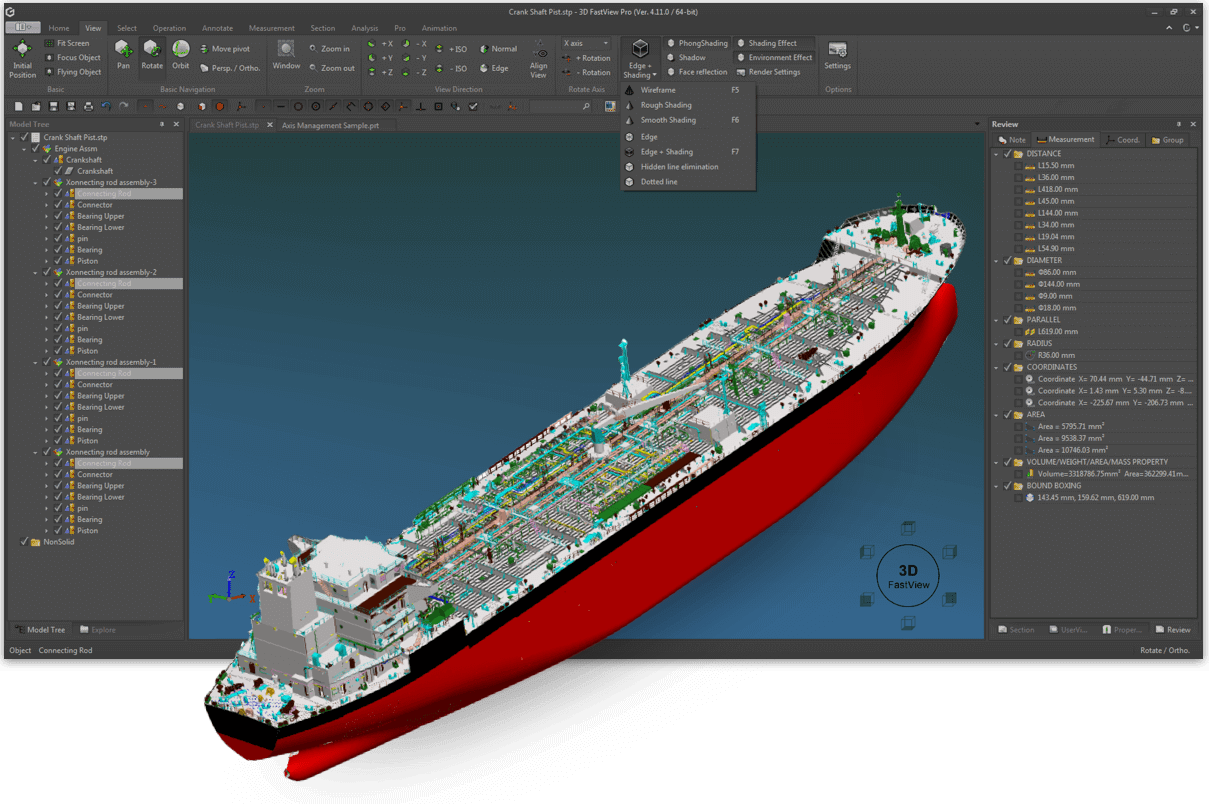This screenshot has height=804, width=1209.
Task: Toggle Face reflection option
Action: (x=698, y=72)
